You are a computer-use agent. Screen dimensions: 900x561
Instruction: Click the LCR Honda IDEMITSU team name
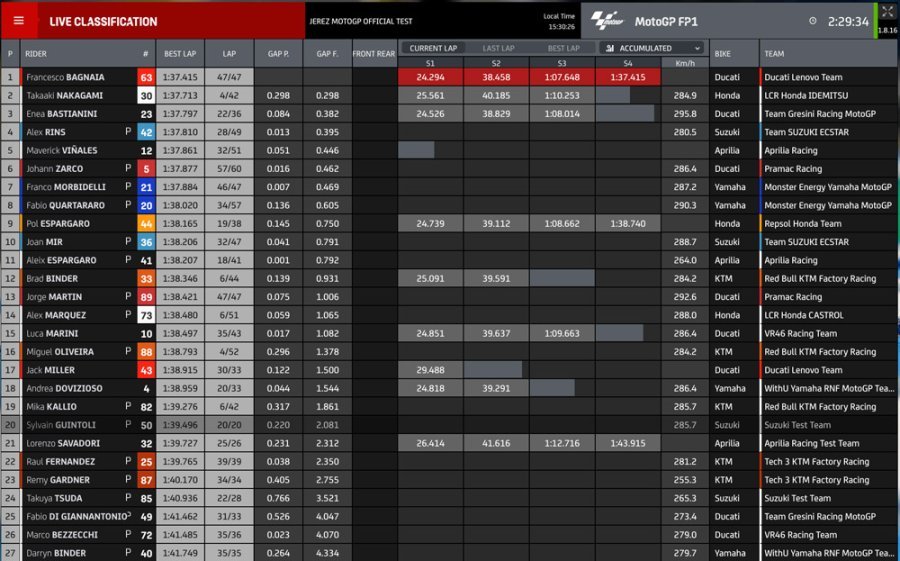(x=806, y=95)
